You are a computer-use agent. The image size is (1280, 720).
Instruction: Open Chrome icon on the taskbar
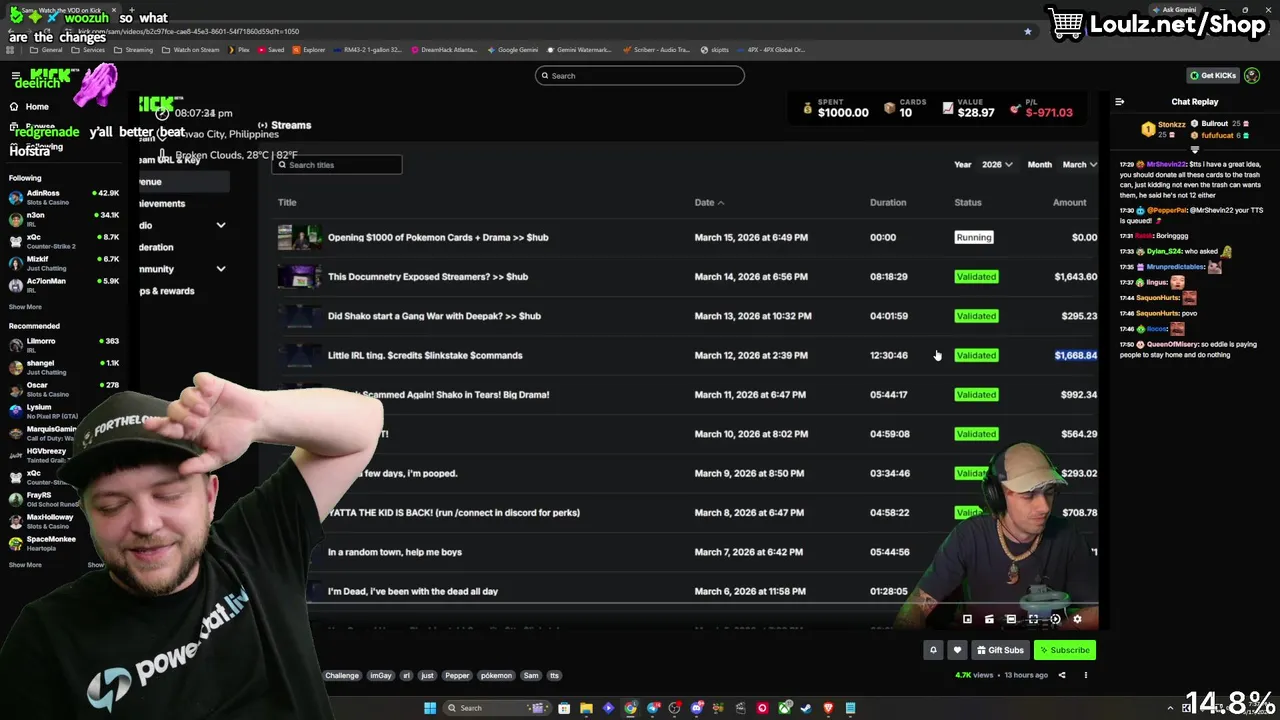630,708
